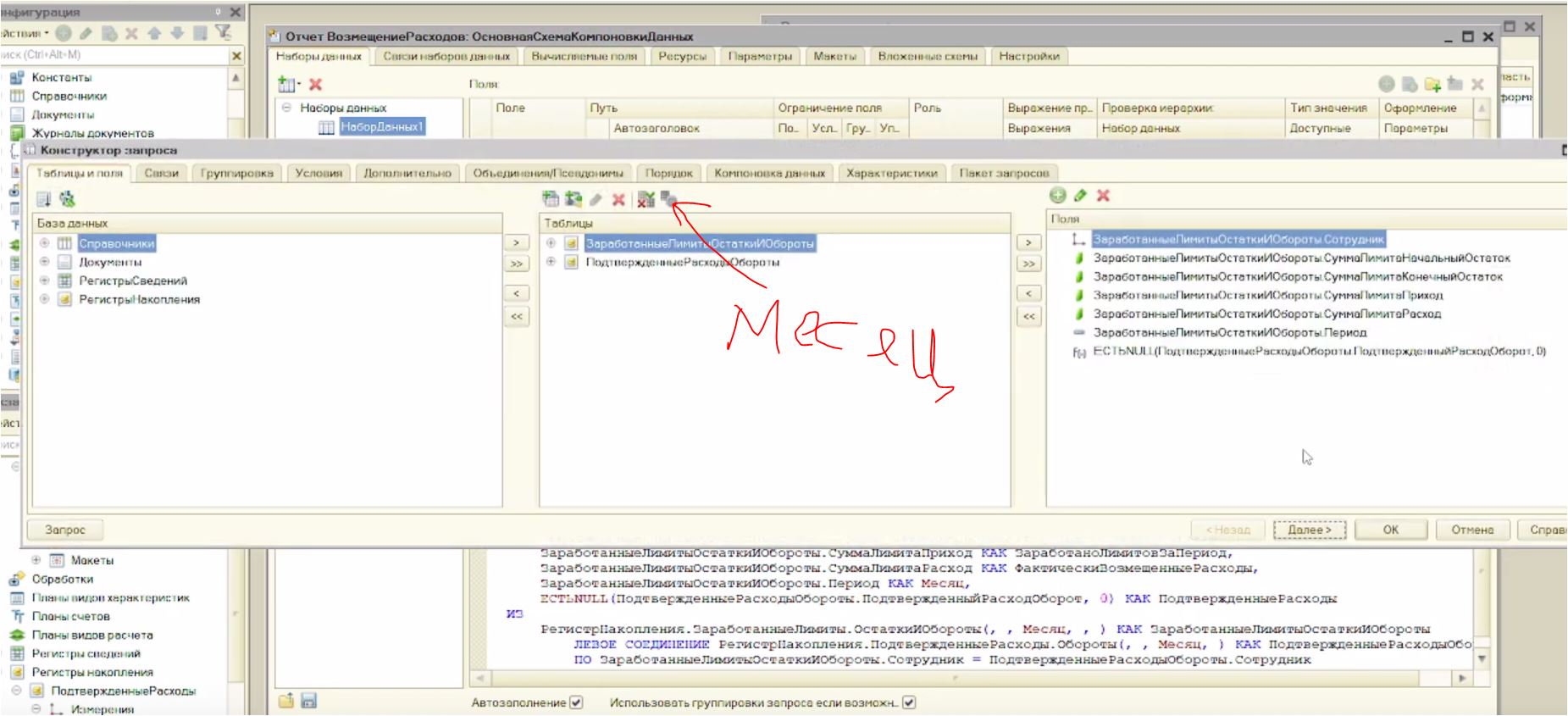Collapse Наборы данных tree node
Image resolution: width=1568 pixels, height=716 pixels.
click(x=286, y=108)
